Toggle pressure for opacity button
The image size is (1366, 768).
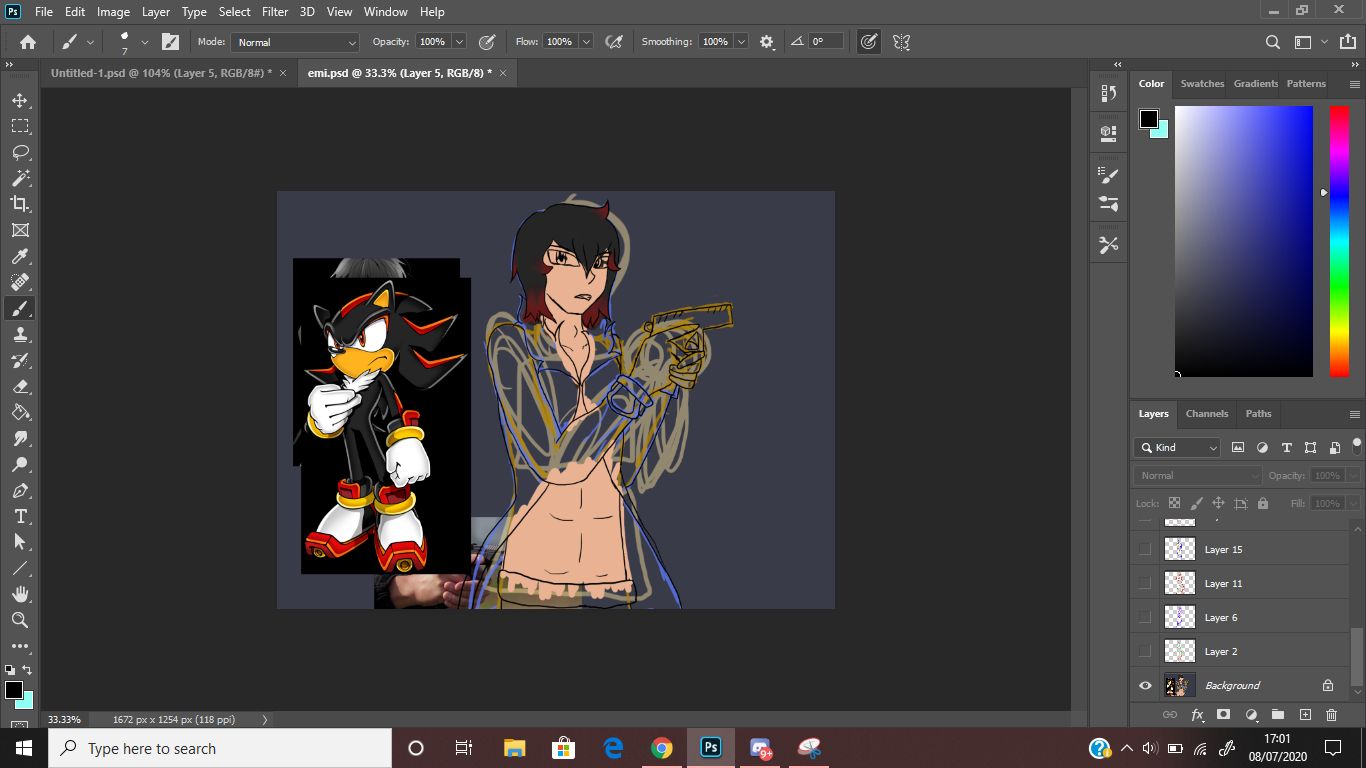point(487,42)
